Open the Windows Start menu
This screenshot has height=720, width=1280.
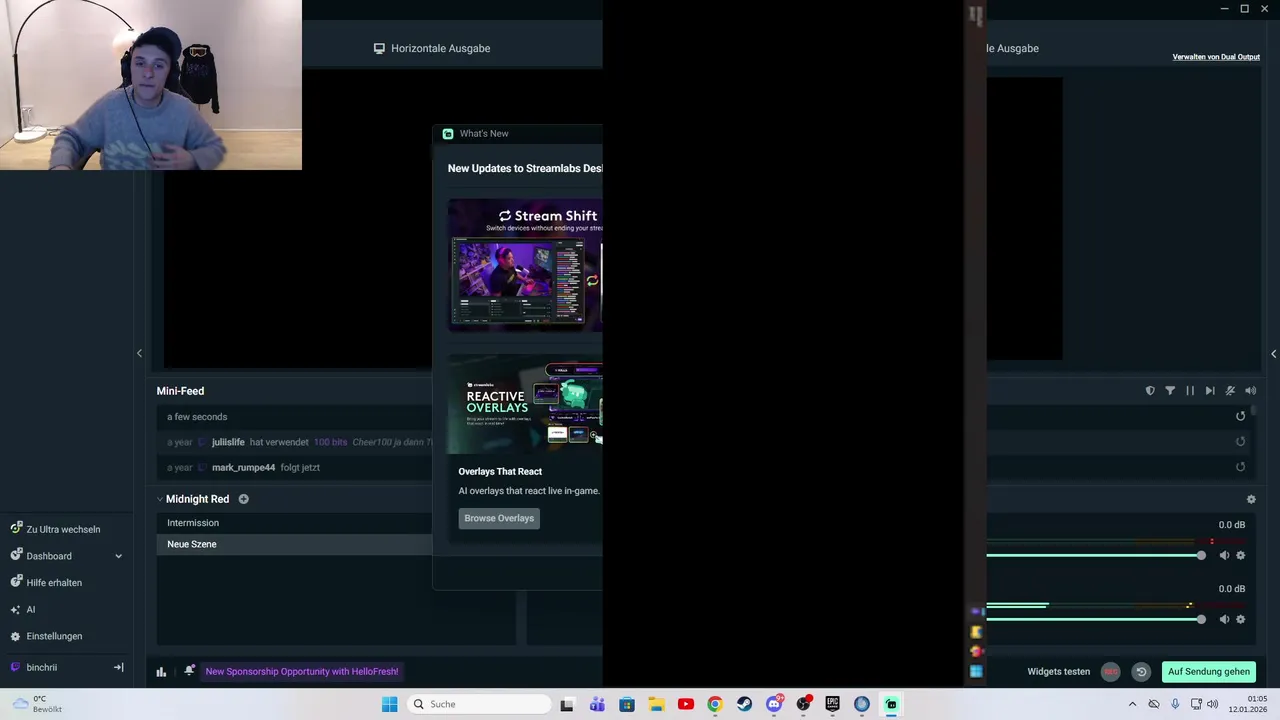click(389, 704)
